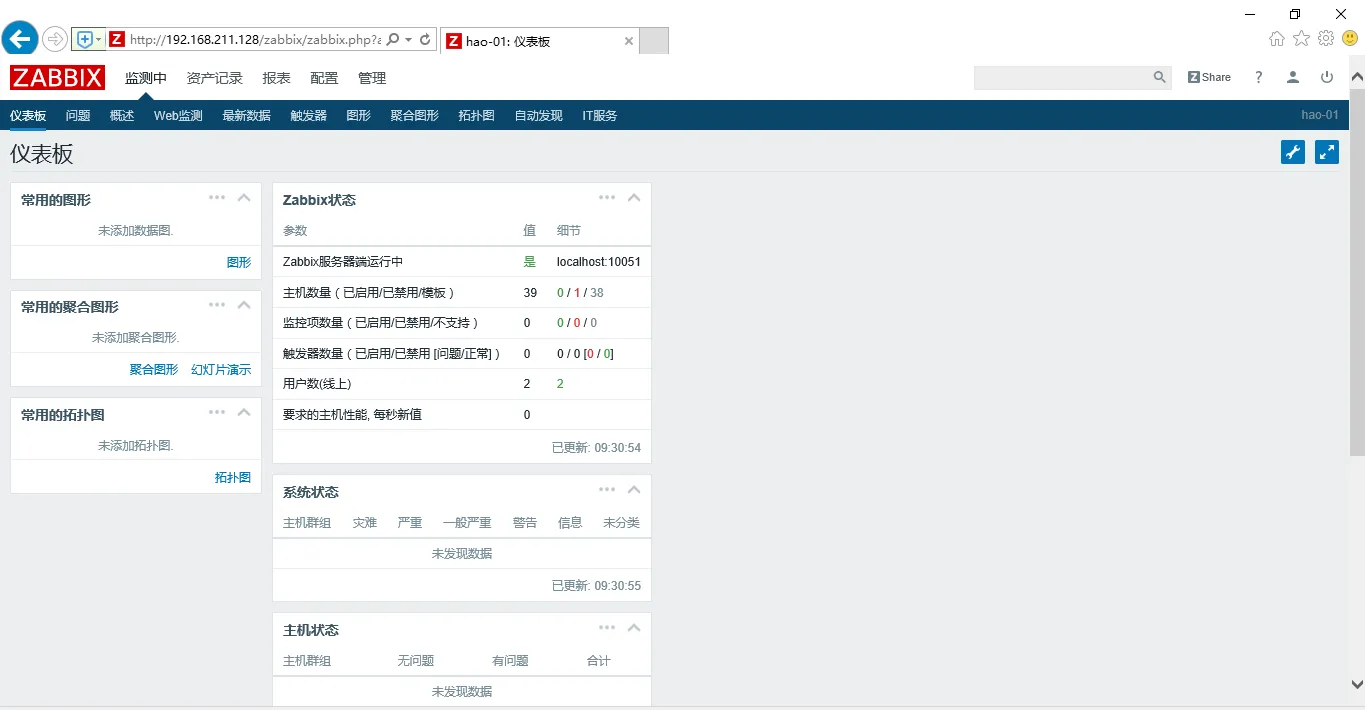Viewport: 1365px width, 710px height.
Task: Select the 仪表板 submenu tab
Action: pyautogui.click(x=28, y=116)
